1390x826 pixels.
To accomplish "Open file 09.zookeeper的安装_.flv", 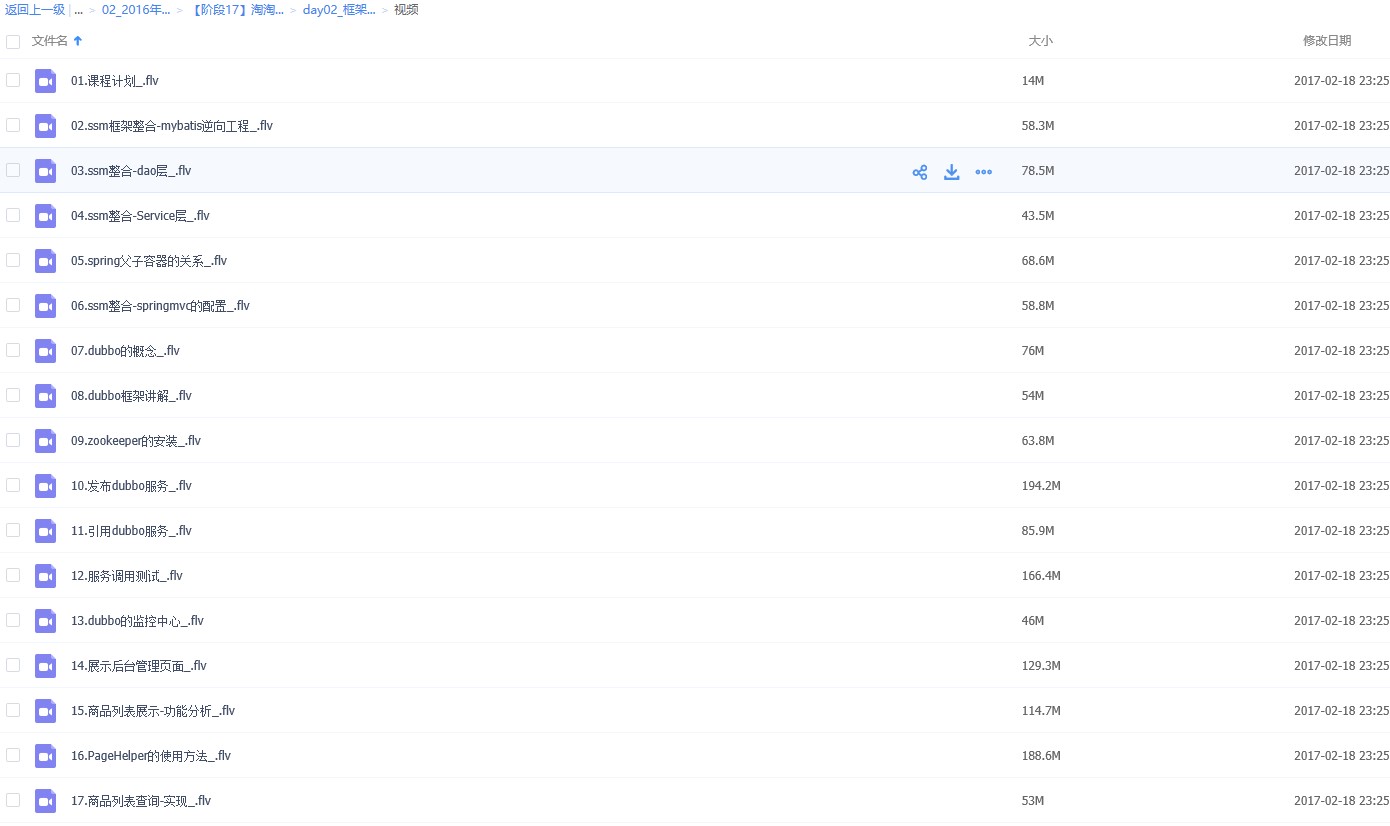I will point(136,441).
